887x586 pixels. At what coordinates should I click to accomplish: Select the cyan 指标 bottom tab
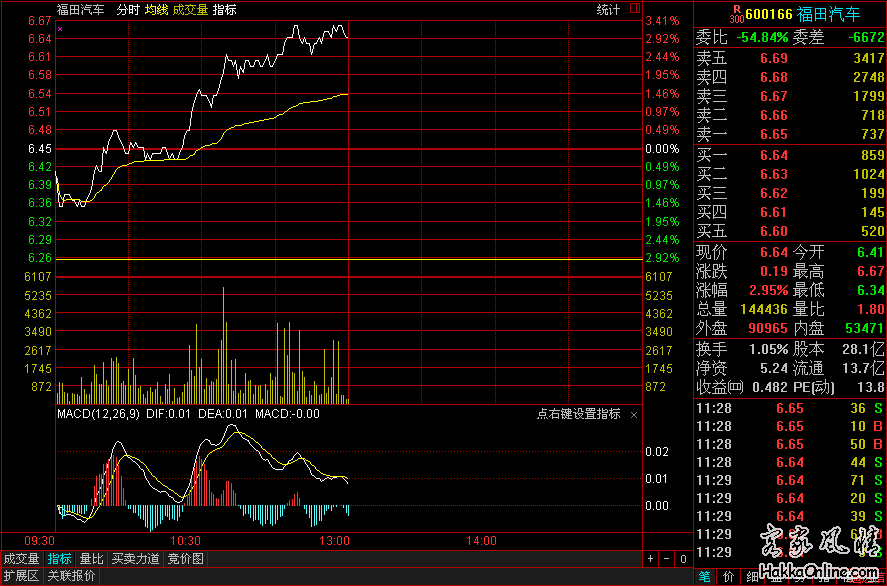[59, 559]
